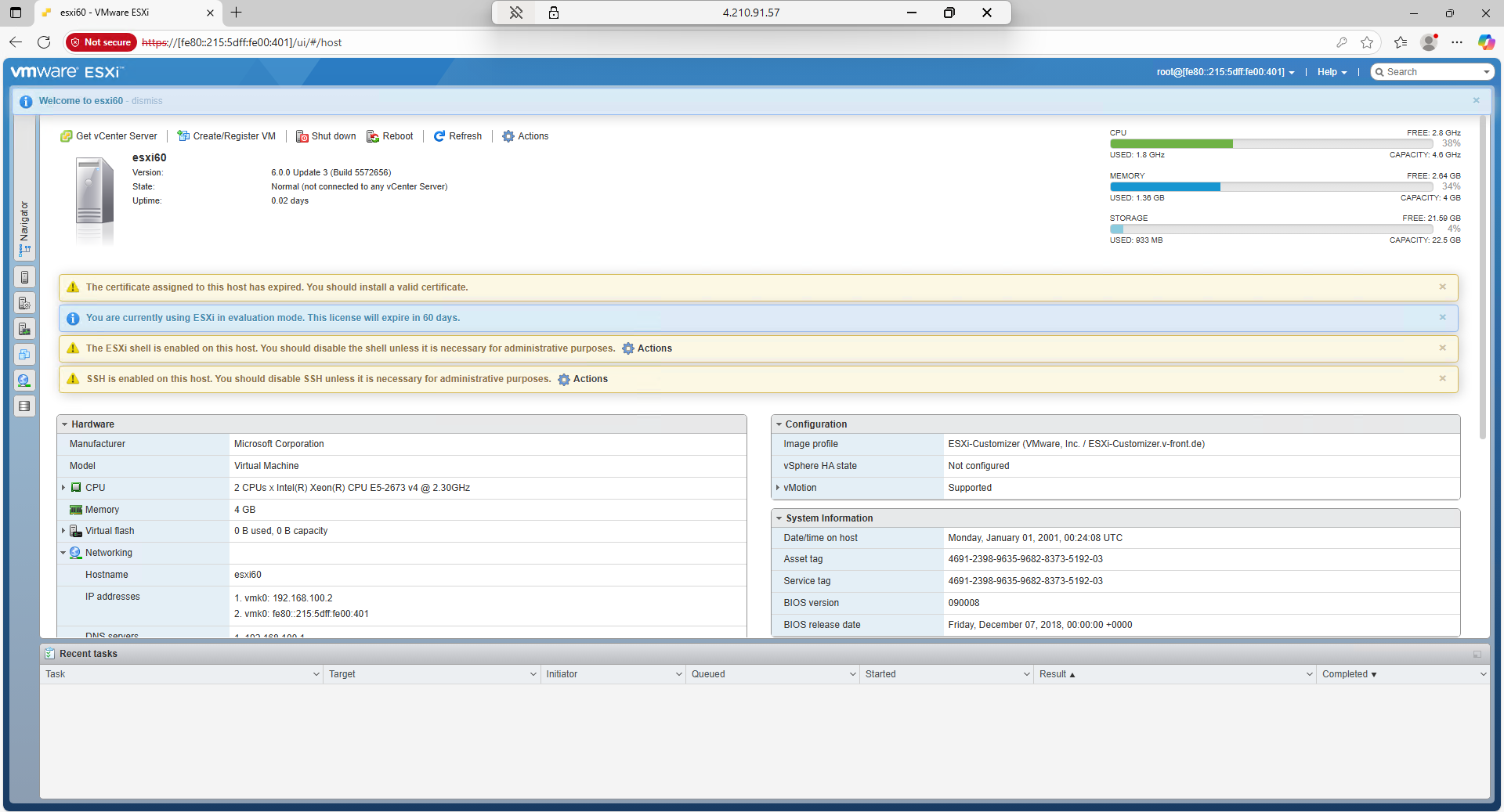Open the Help dropdown menu
This screenshot has height=812, width=1504.
click(1332, 72)
